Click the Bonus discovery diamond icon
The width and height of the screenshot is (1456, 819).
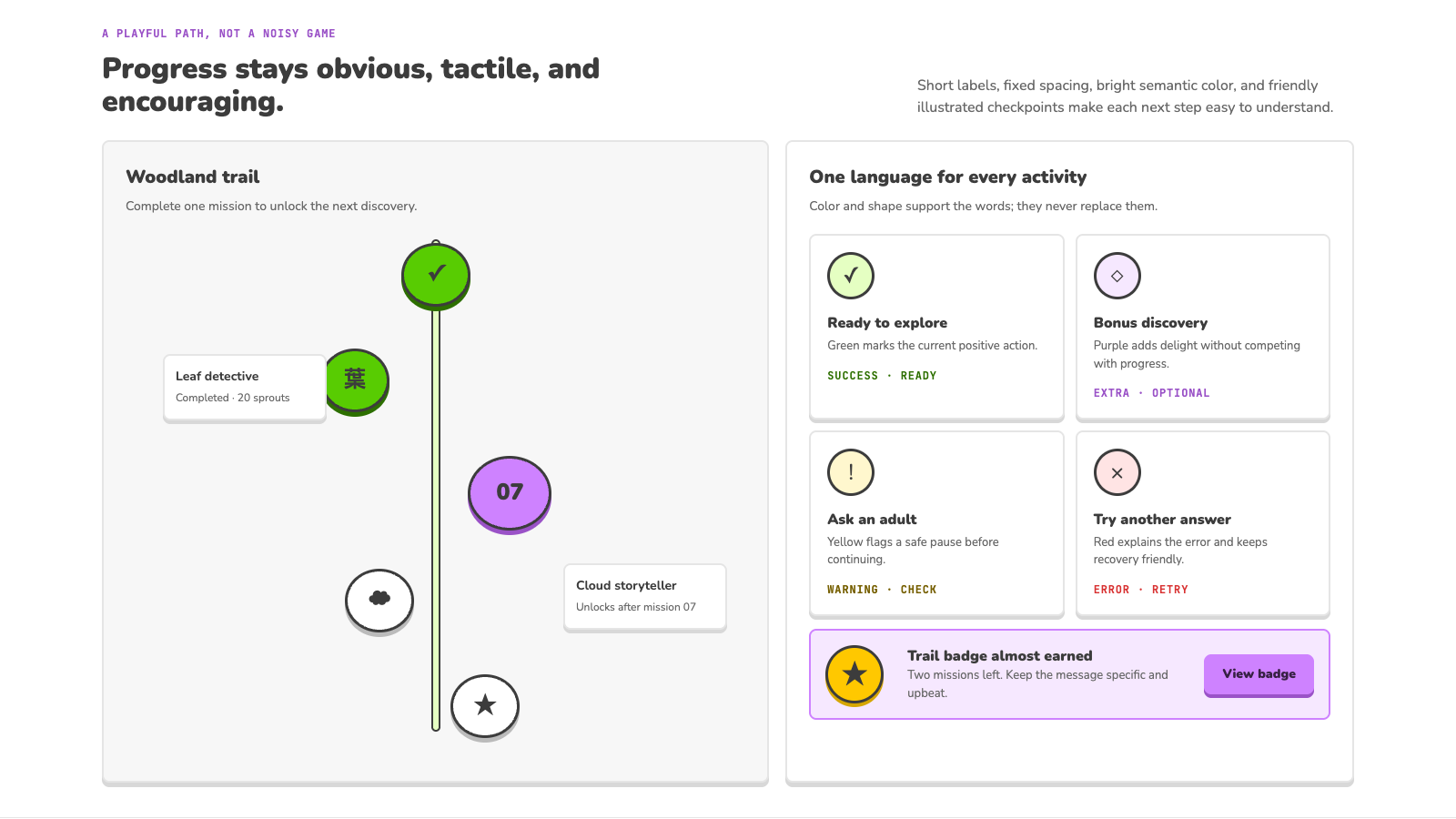click(x=1117, y=276)
